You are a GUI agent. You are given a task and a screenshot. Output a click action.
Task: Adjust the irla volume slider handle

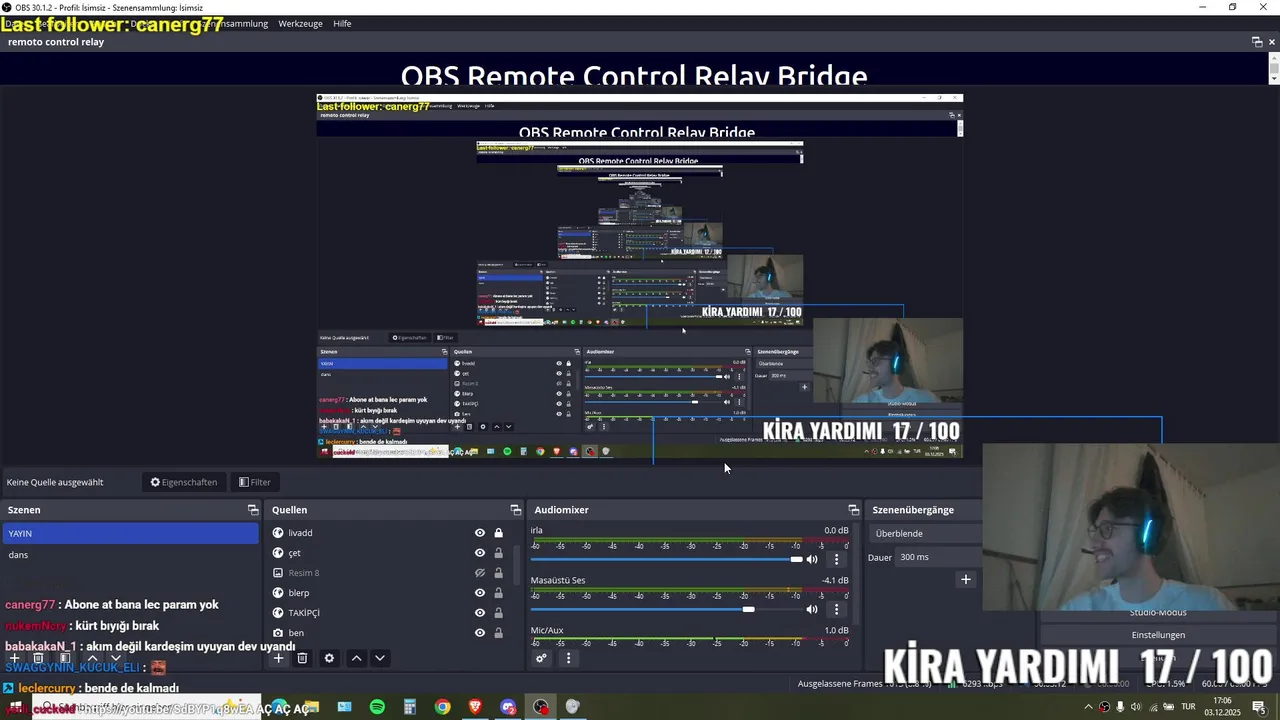click(x=796, y=559)
